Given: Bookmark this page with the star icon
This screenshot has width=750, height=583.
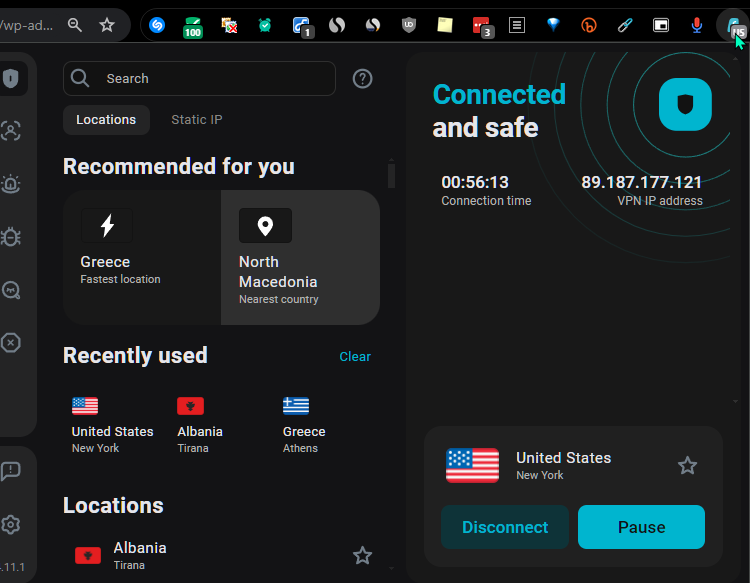Looking at the screenshot, I should (107, 25).
